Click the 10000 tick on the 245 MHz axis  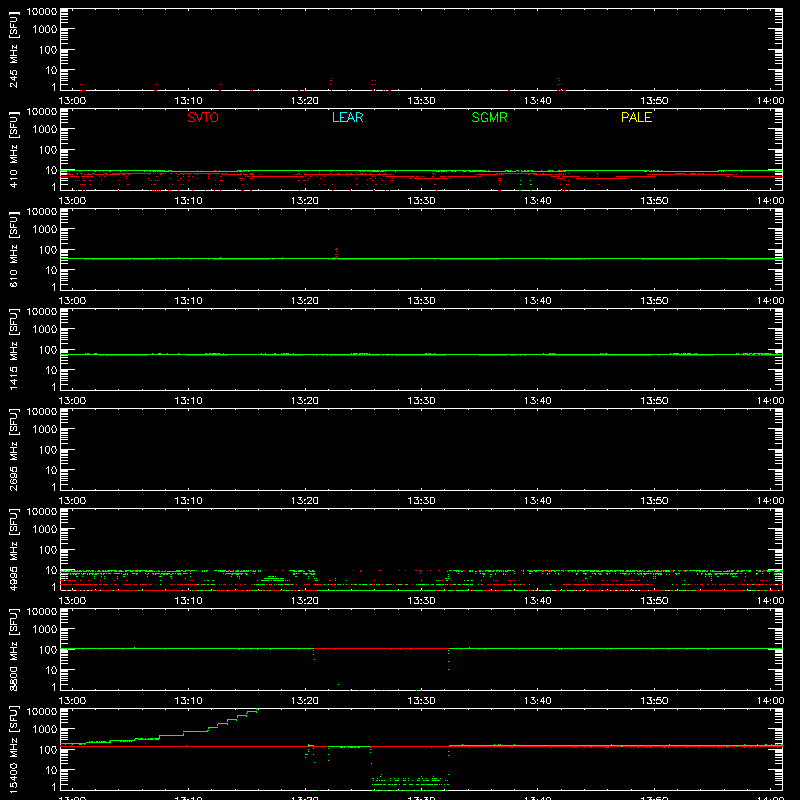click(42, 12)
